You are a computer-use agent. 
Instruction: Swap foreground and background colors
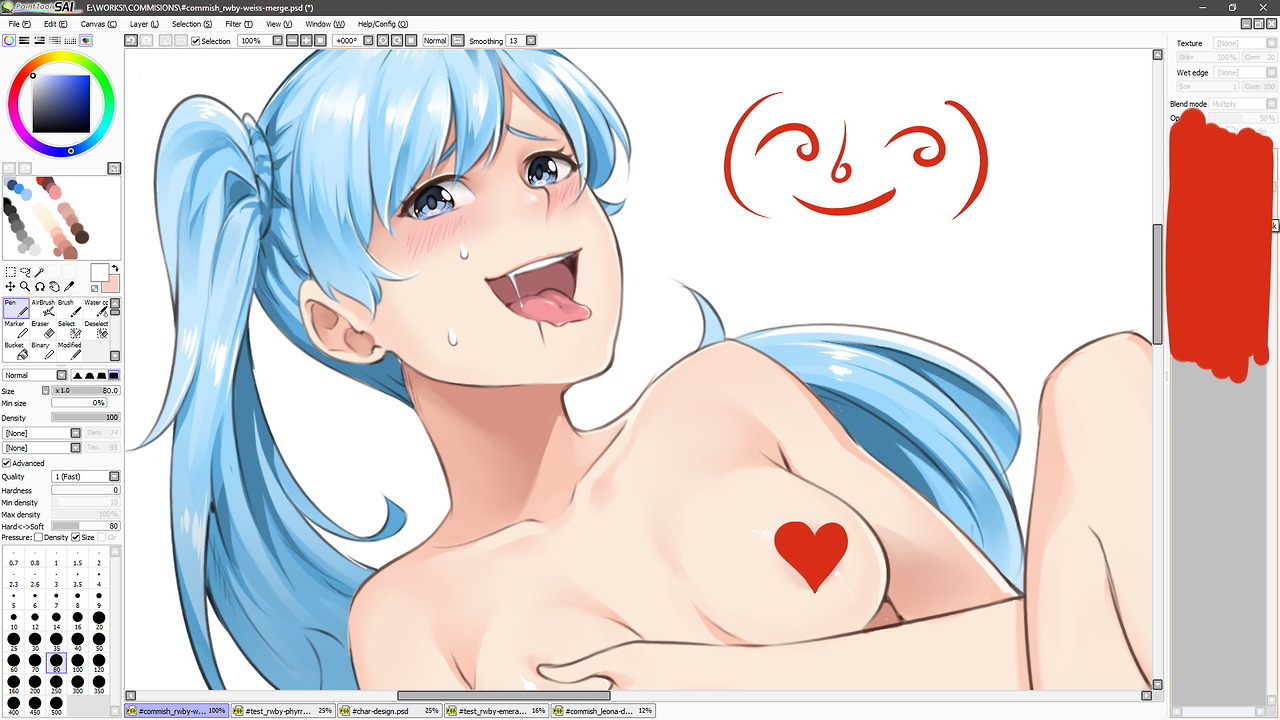coord(115,268)
